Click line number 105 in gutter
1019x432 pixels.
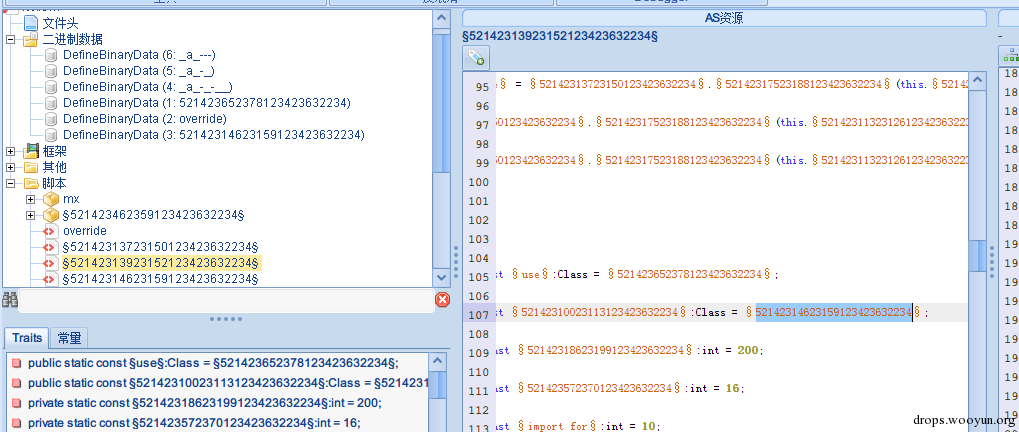click(479, 275)
